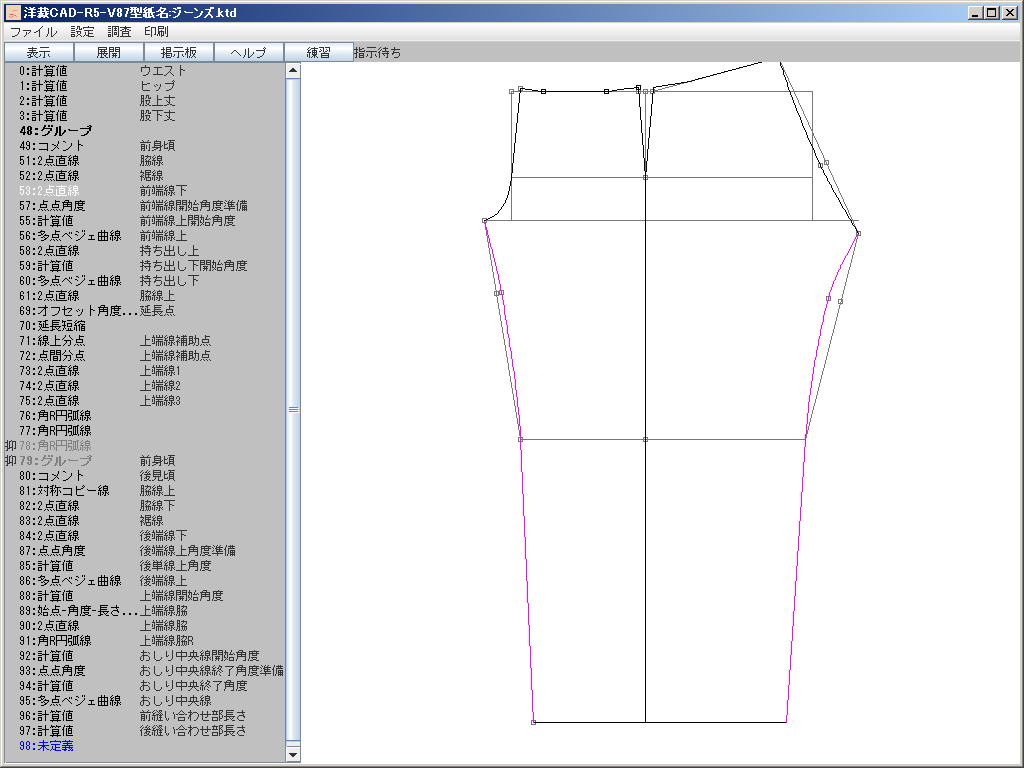Select row 58:2点直線 持ち出し上

click(x=145, y=251)
